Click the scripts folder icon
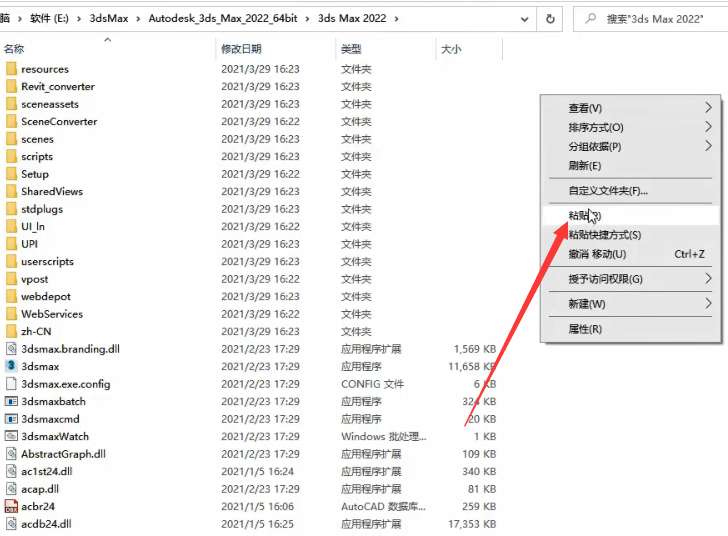 (x=12, y=157)
